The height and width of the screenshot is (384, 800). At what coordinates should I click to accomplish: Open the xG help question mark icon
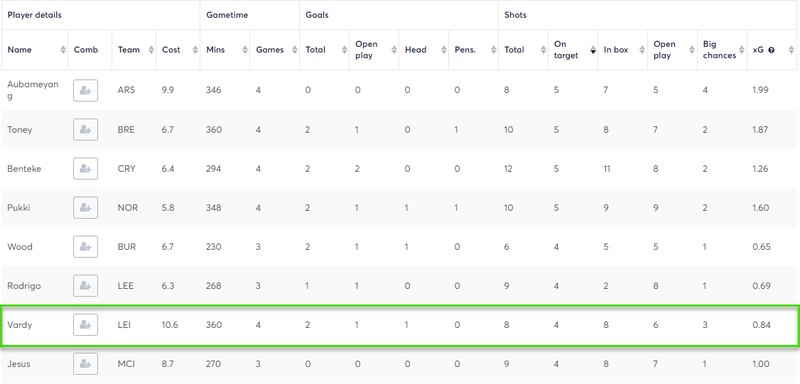point(771,50)
